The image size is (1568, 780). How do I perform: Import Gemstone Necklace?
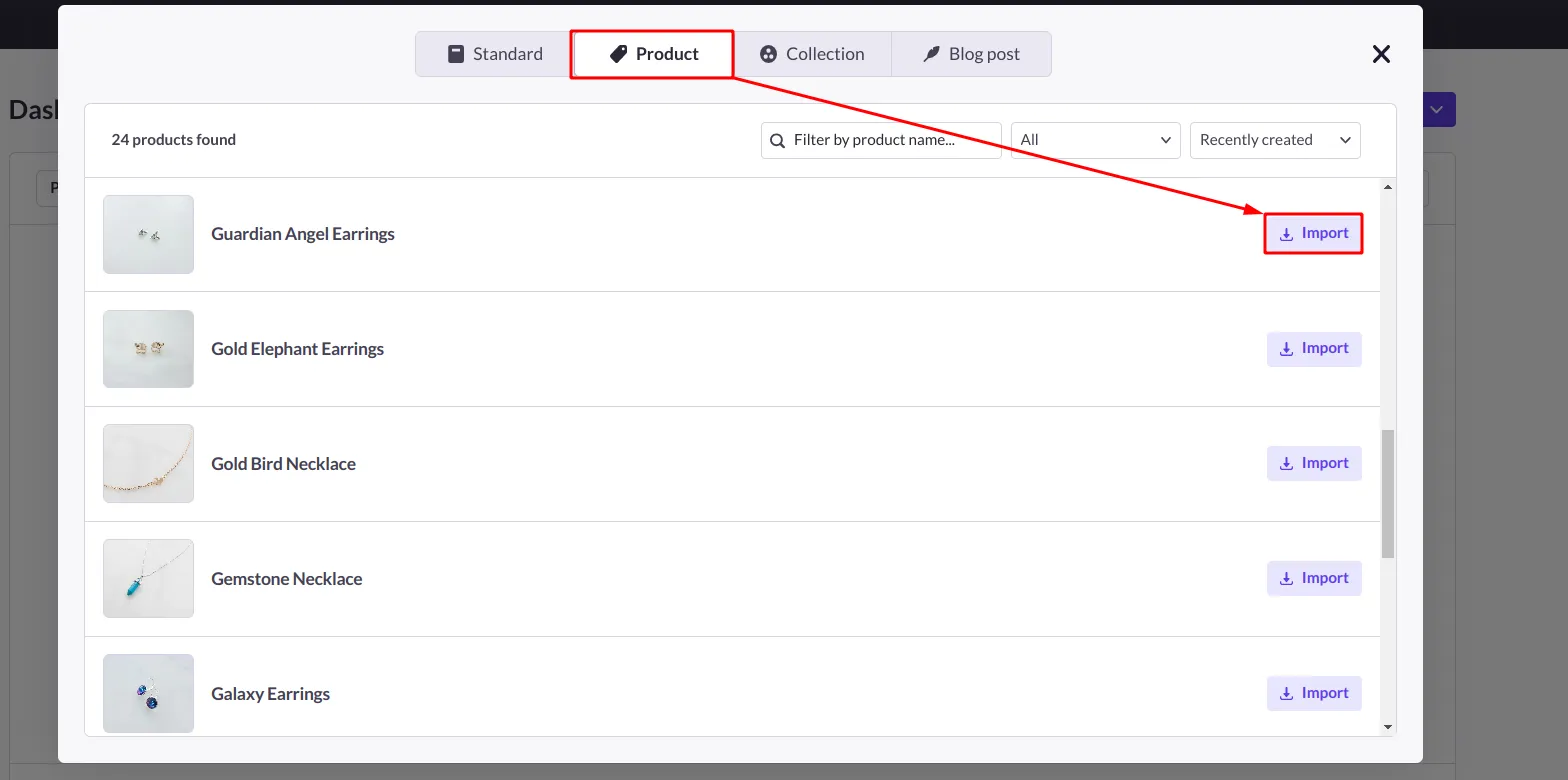pyautogui.click(x=1314, y=578)
